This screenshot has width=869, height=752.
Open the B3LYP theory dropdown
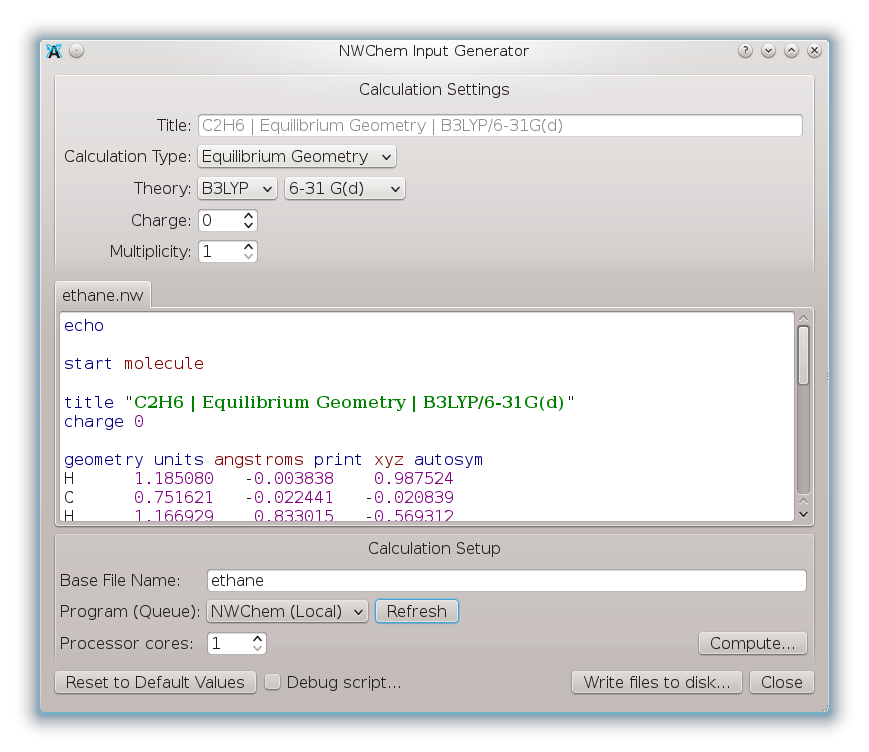point(237,189)
